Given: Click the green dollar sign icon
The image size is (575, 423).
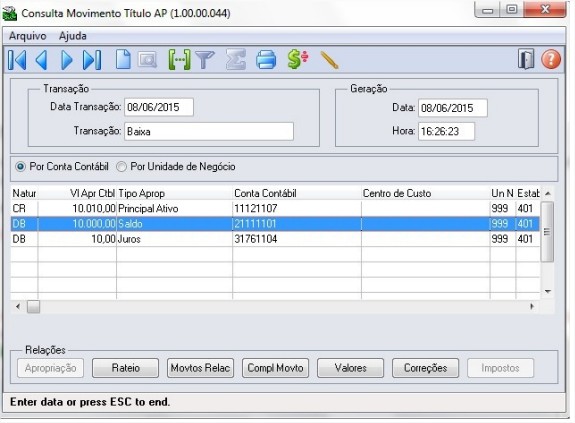Looking at the screenshot, I should click(298, 60).
